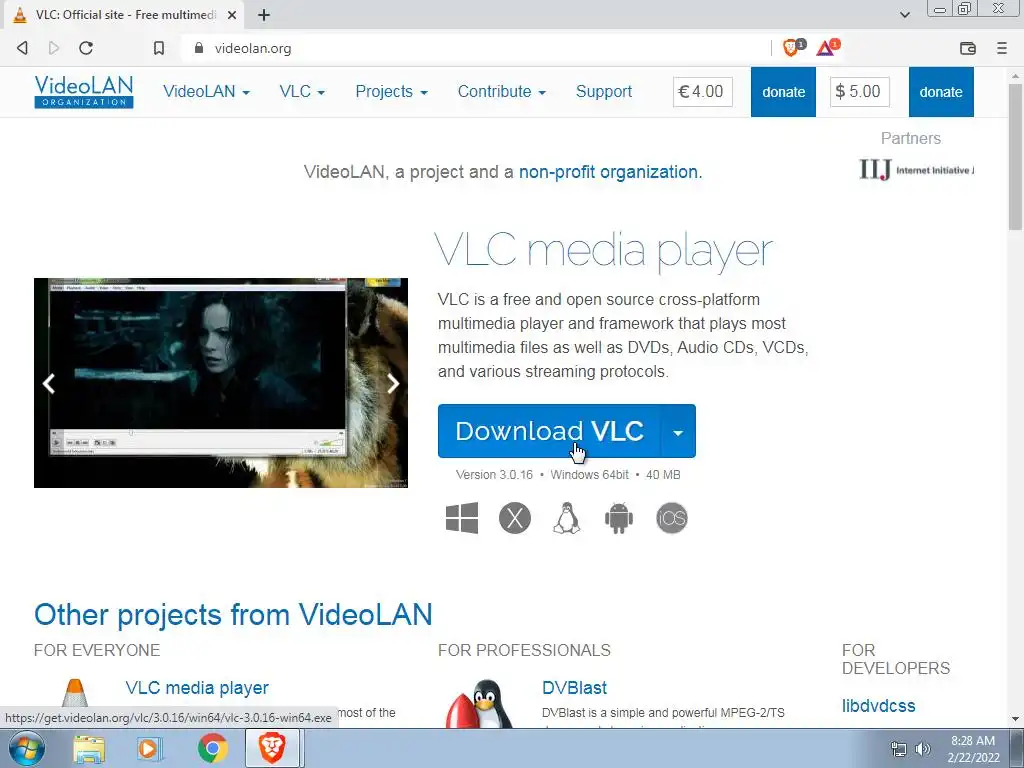Open tab search chevron in title bar

pyautogui.click(x=904, y=14)
